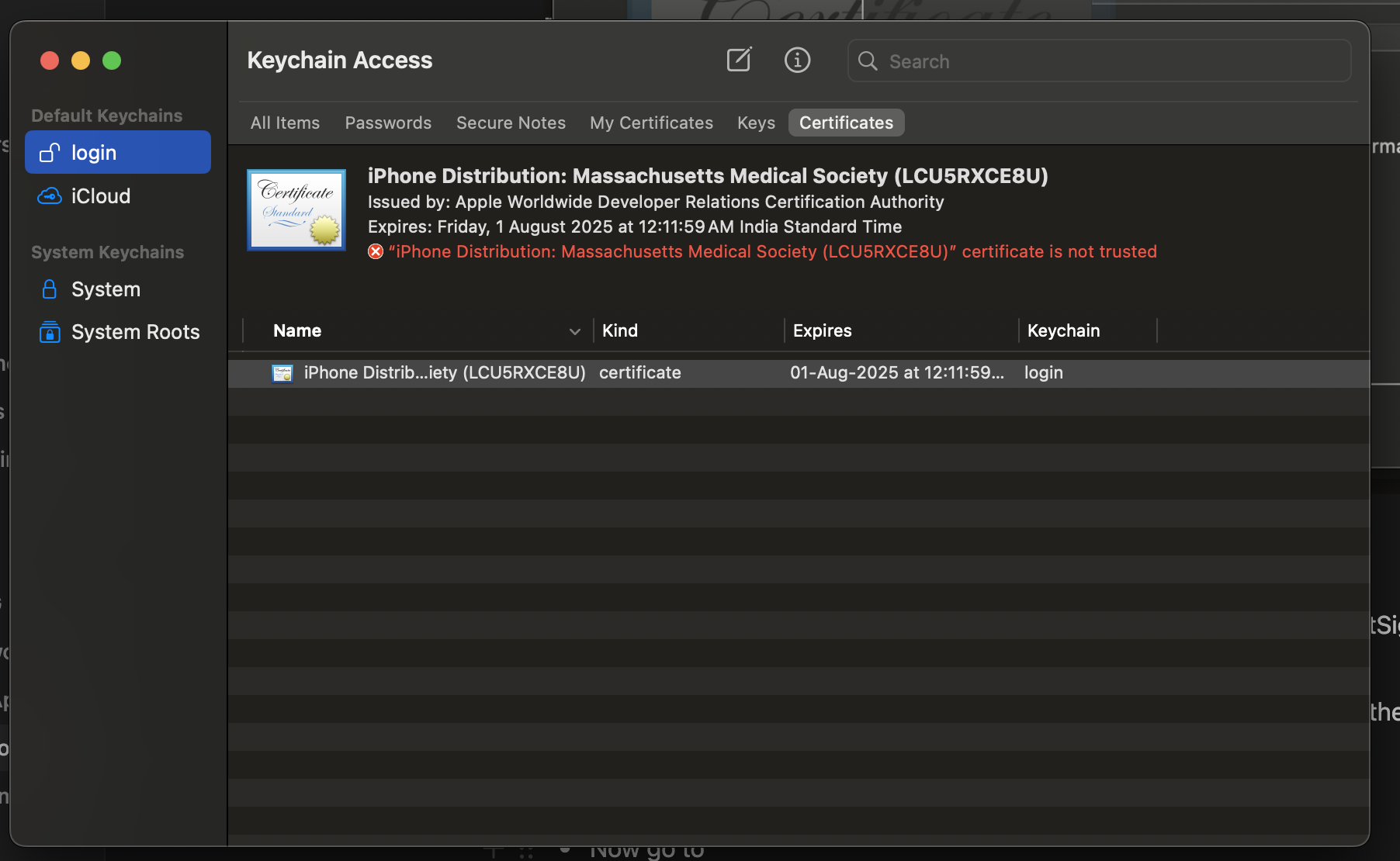Open the System Roots keychain
The image size is (1400, 861).
pyautogui.click(x=135, y=332)
